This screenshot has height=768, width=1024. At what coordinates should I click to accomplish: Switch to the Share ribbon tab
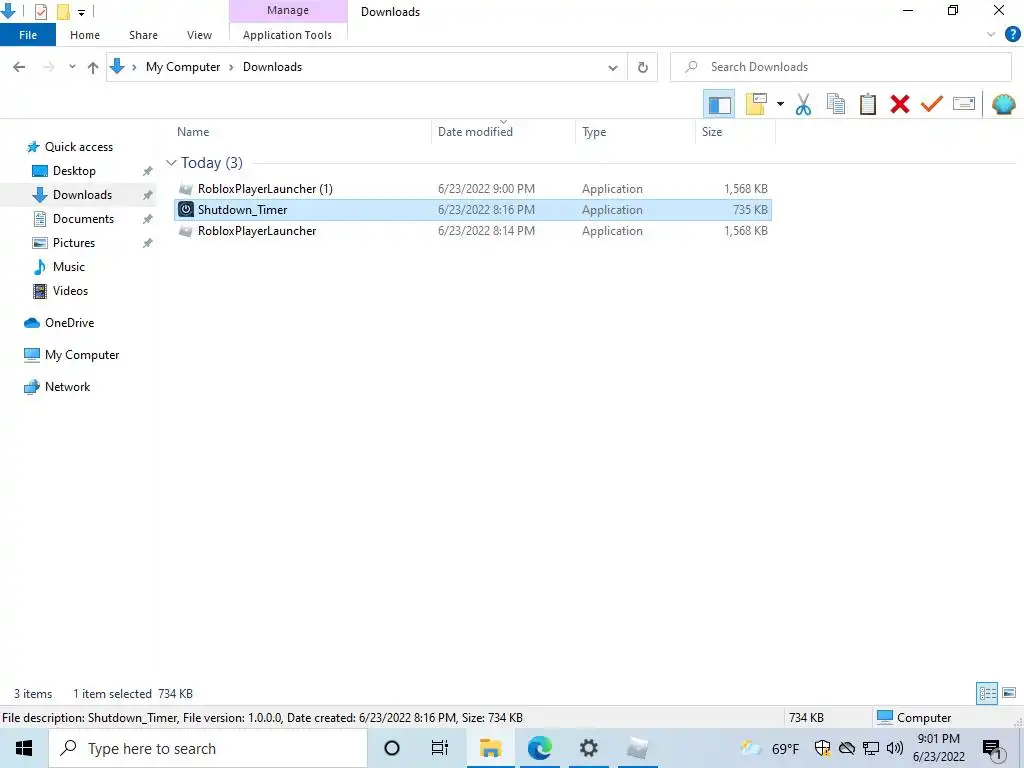point(143,35)
